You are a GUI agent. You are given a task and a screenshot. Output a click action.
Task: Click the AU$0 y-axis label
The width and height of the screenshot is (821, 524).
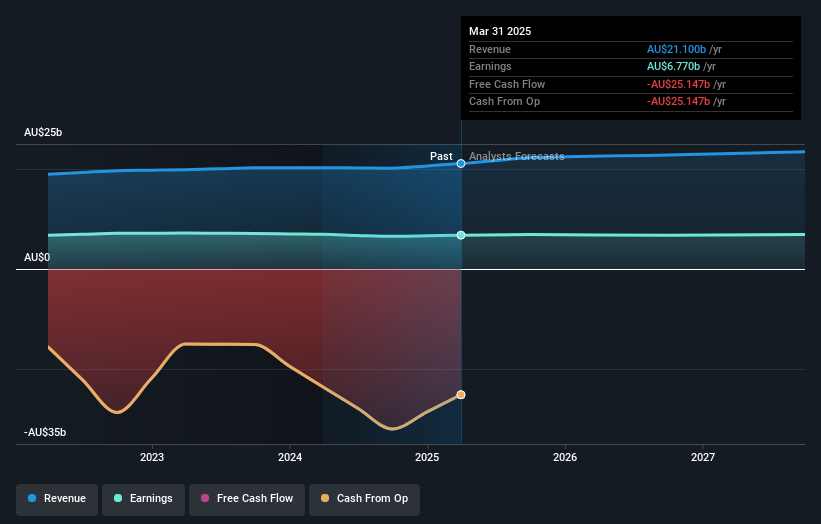pos(37,258)
